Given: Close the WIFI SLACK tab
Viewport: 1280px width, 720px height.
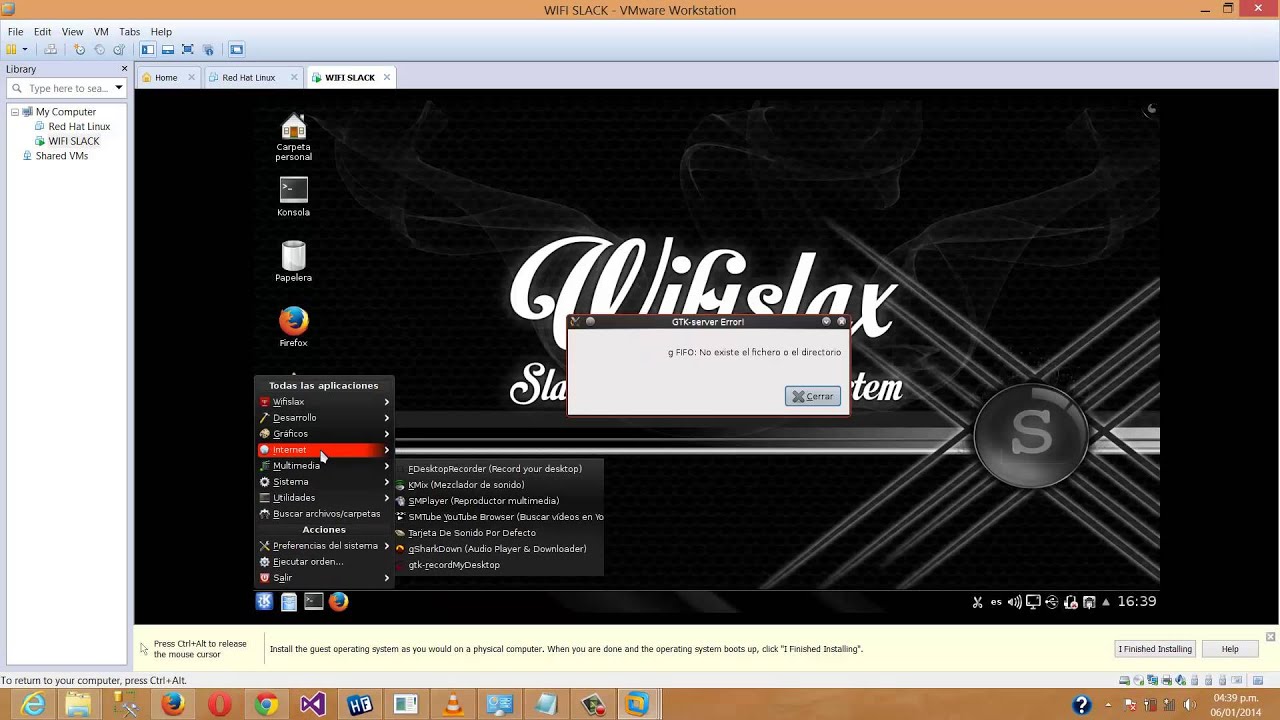Looking at the screenshot, I should [387, 77].
